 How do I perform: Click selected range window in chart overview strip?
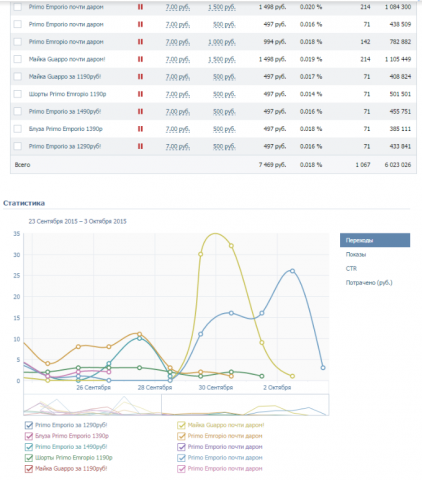(x=245, y=405)
